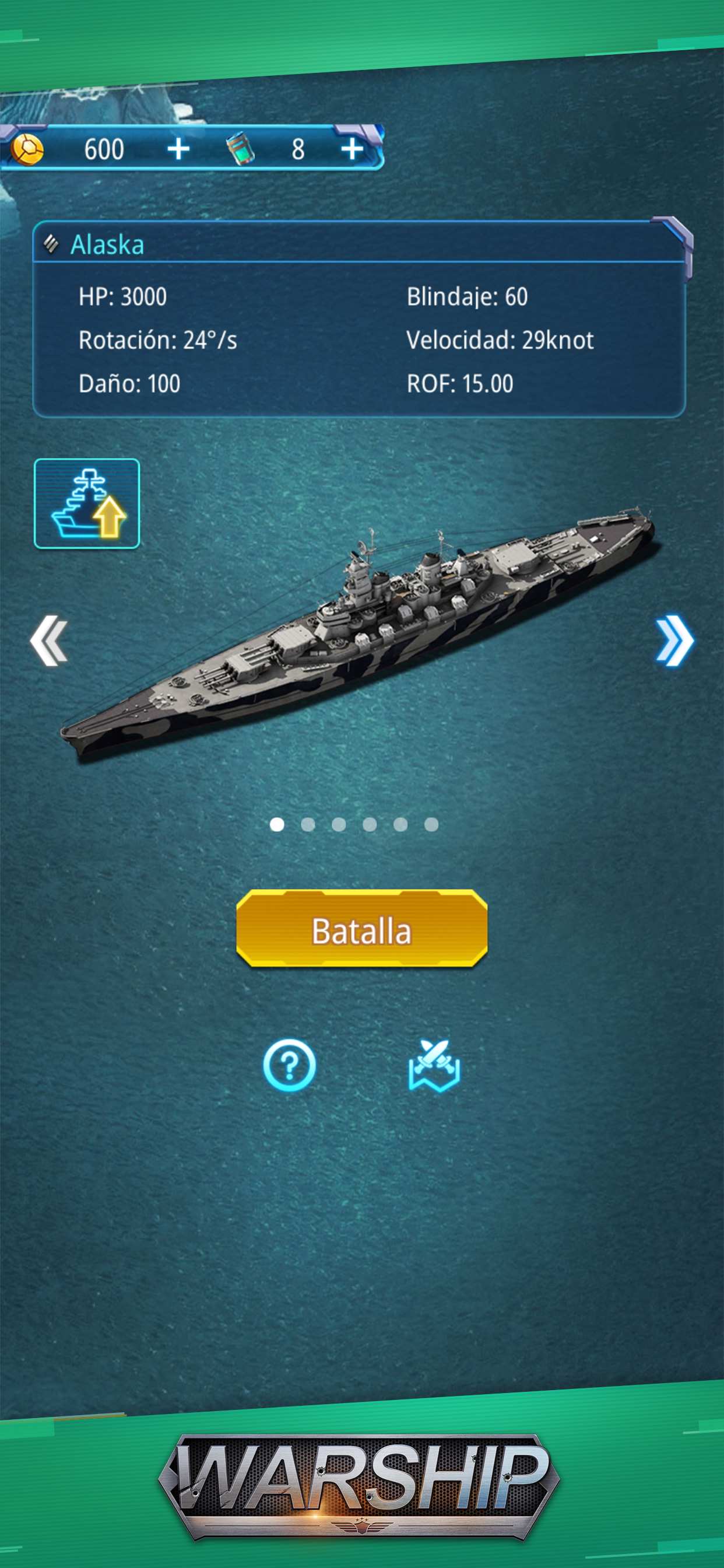Screen dimensions: 724x1568
Task: Open the crossed swords battle mode icon
Action: point(434,1065)
